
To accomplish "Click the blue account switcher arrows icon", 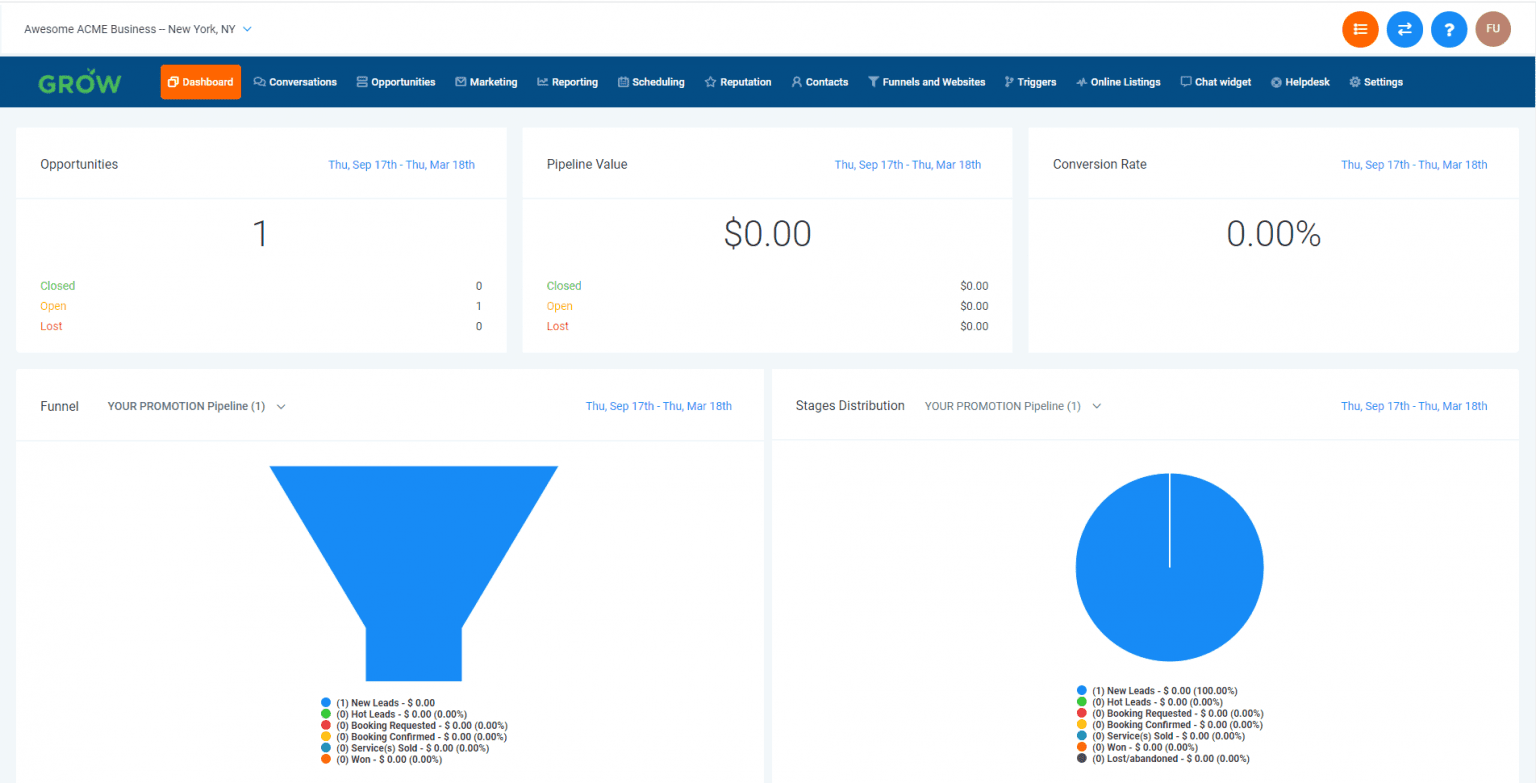I will (1404, 29).
